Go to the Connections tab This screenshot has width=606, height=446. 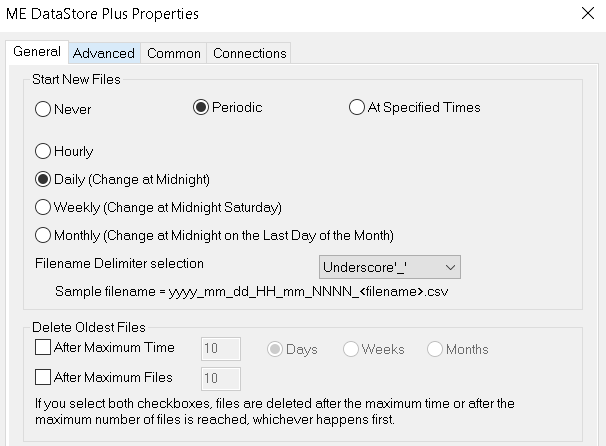pyautogui.click(x=250, y=53)
